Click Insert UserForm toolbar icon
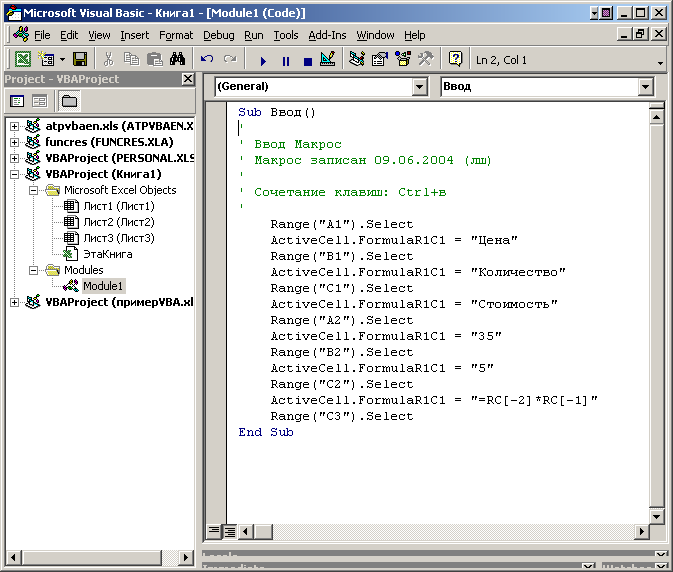 pos(46,59)
